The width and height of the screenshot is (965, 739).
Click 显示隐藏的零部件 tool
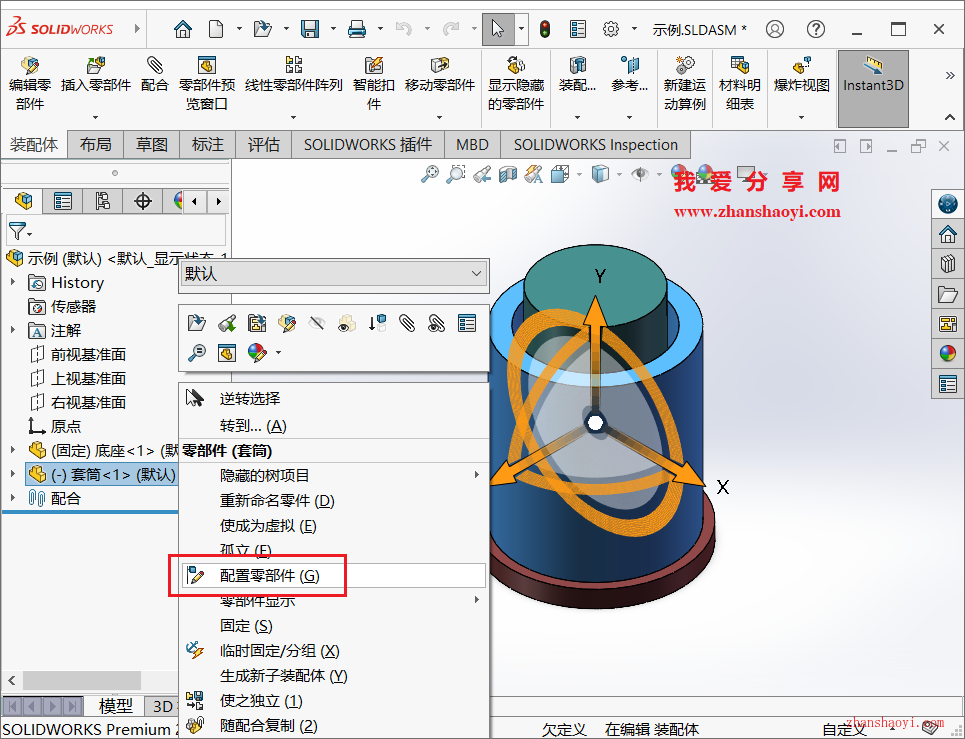pyautogui.click(x=516, y=83)
